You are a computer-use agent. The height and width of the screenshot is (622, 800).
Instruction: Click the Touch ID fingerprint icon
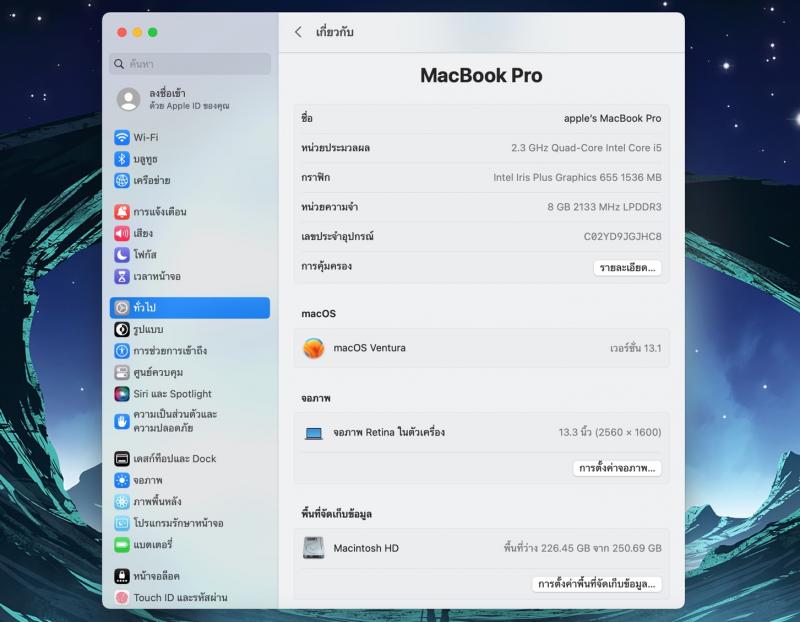122,598
